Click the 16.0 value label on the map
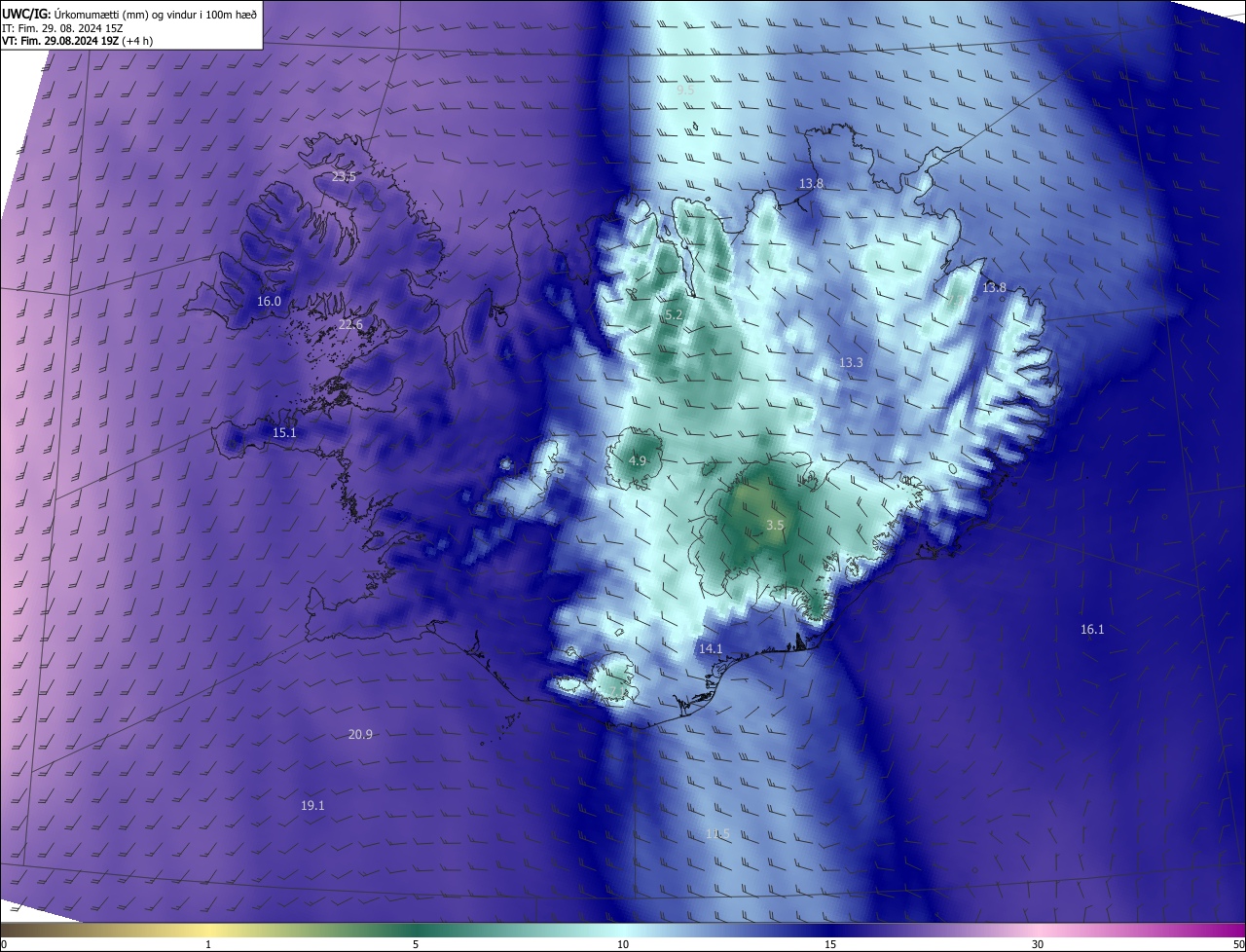Viewport: 1246px width, 952px height. 269,302
